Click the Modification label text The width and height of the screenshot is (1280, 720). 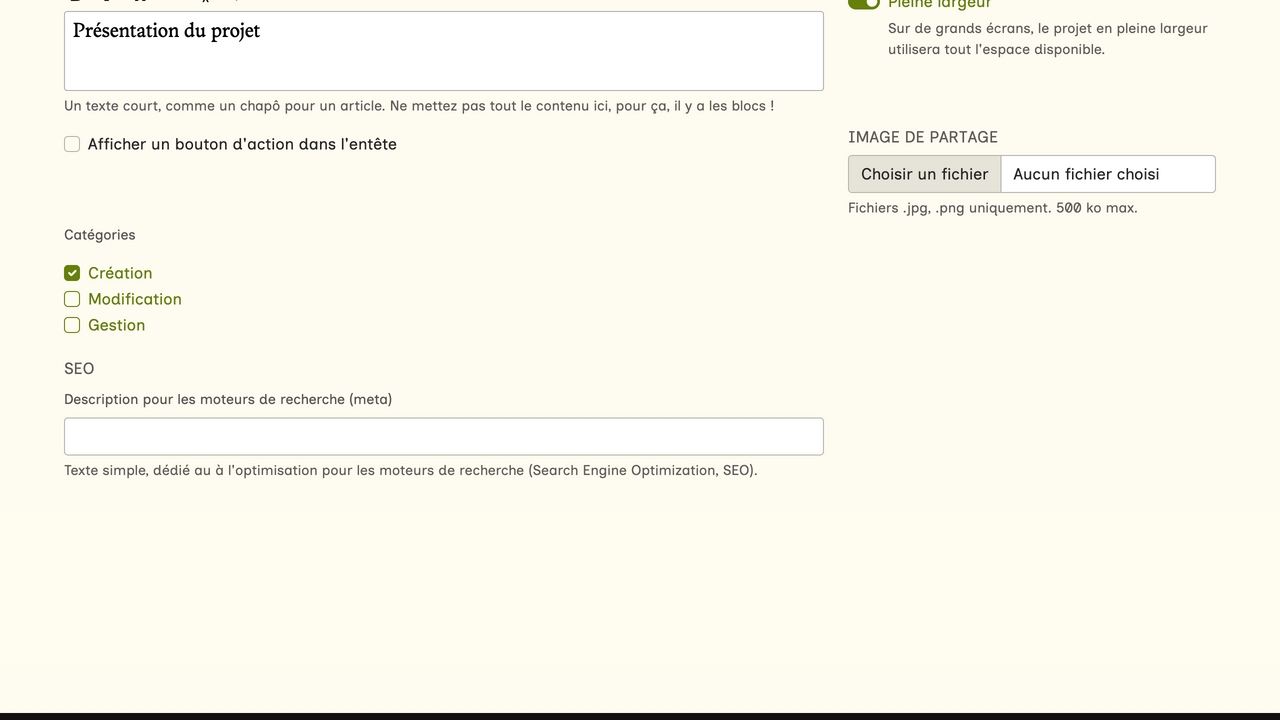[x=135, y=299]
